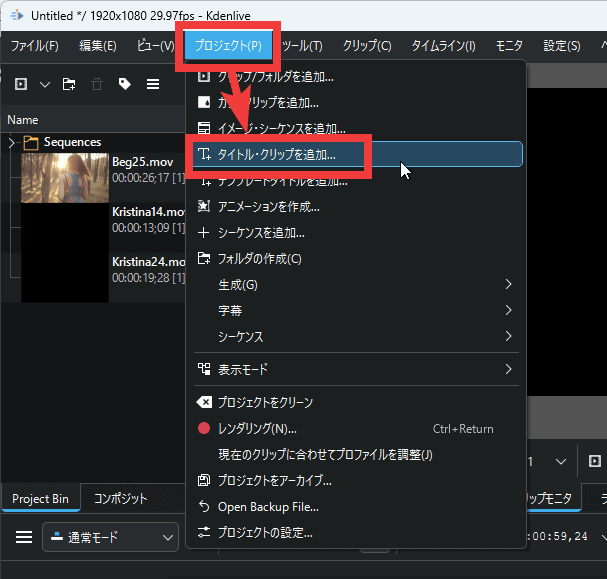607x579 pixels.
Task: Expand the Sequences folder in bin
Action: [x=11, y=143]
